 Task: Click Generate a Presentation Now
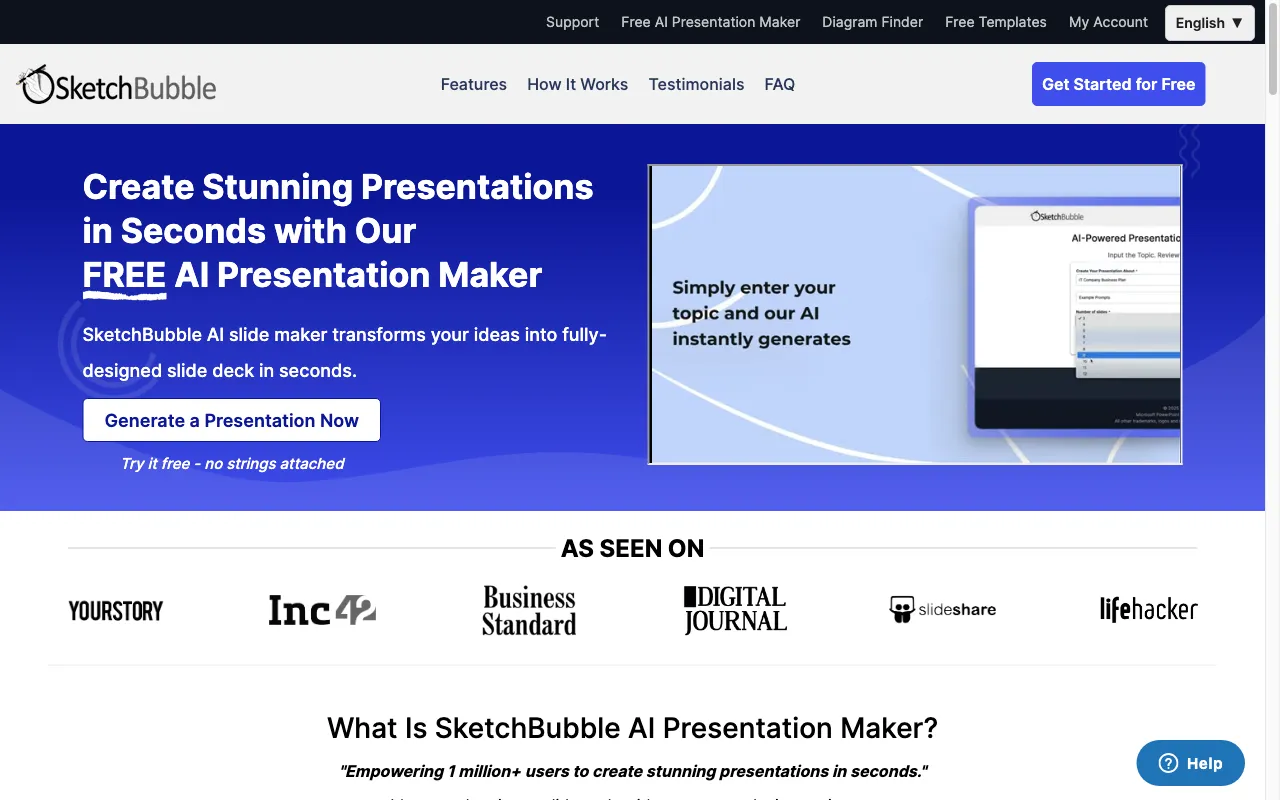(x=231, y=420)
